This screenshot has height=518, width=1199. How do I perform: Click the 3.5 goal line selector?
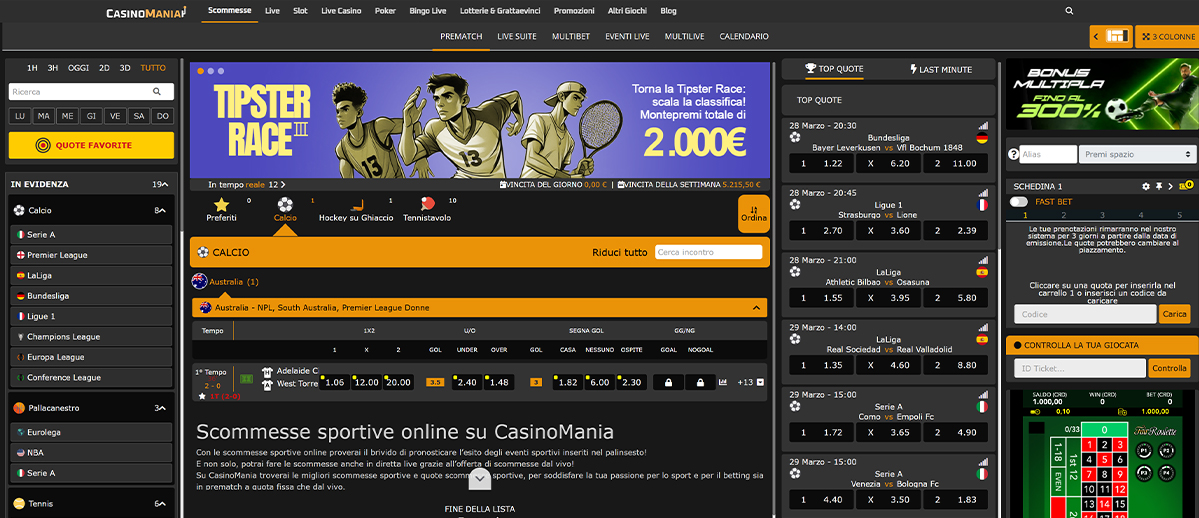pos(435,382)
